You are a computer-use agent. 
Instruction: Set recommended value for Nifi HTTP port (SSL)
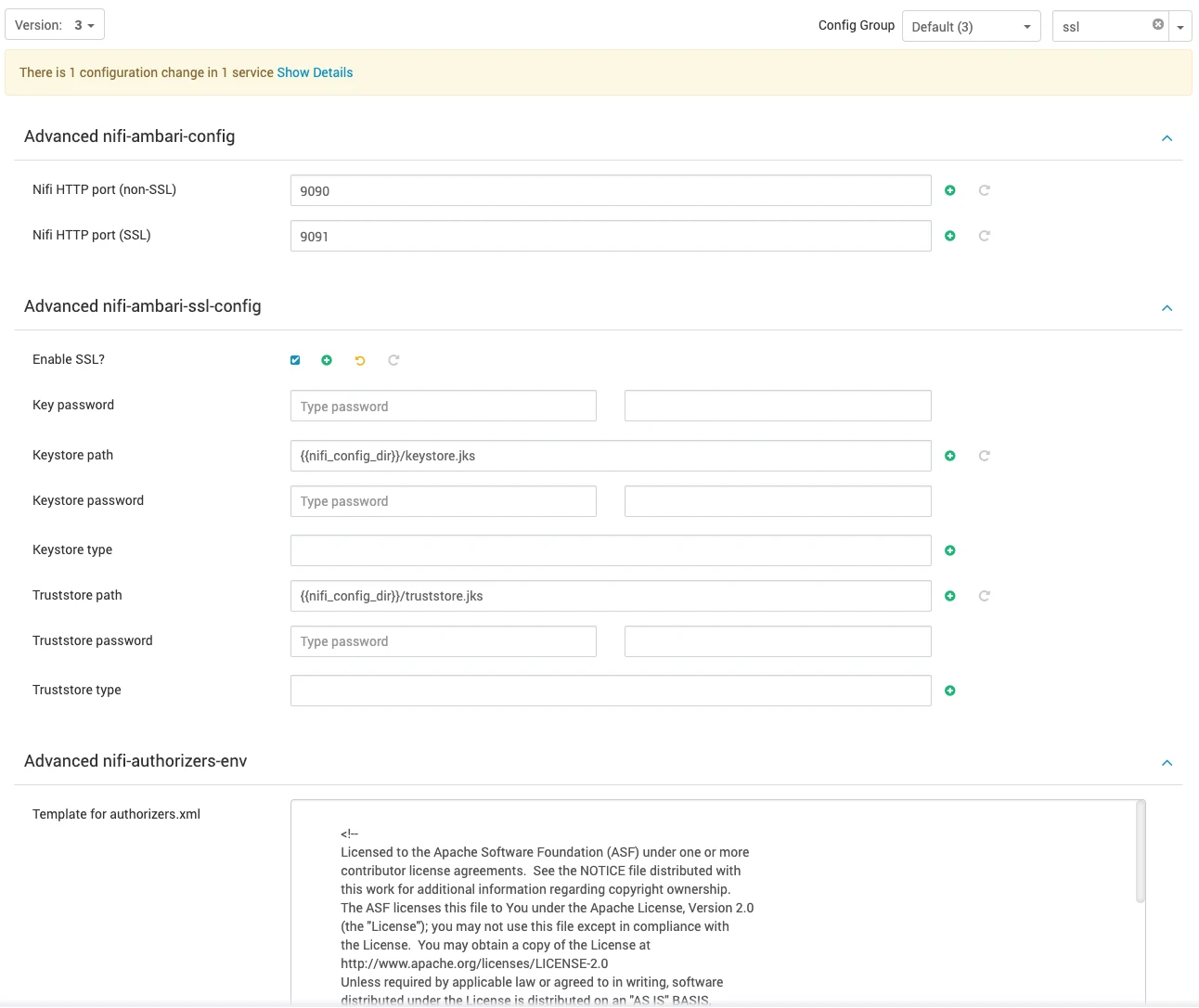[x=985, y=236]
